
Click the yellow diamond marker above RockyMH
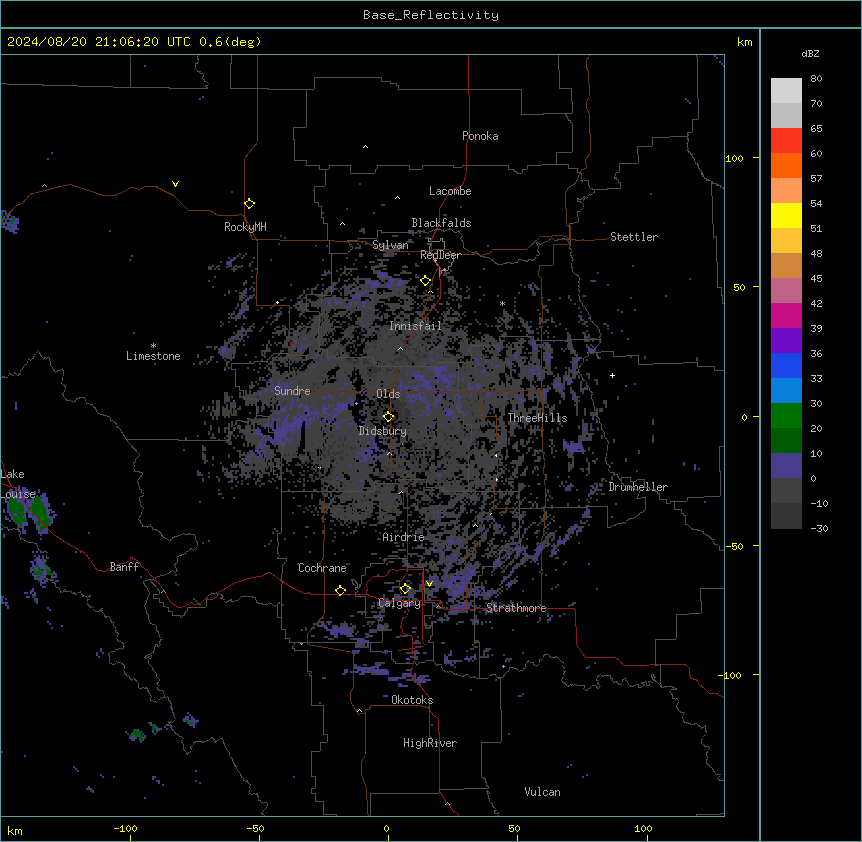click(249, 204)
